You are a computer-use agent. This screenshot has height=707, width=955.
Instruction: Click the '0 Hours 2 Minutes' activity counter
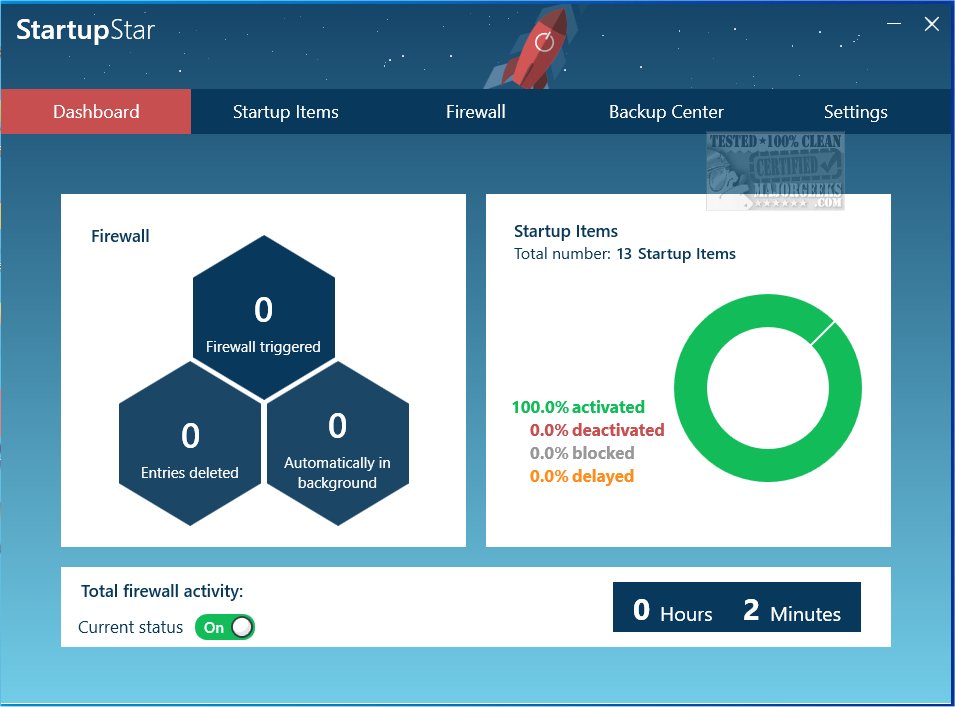736,607
